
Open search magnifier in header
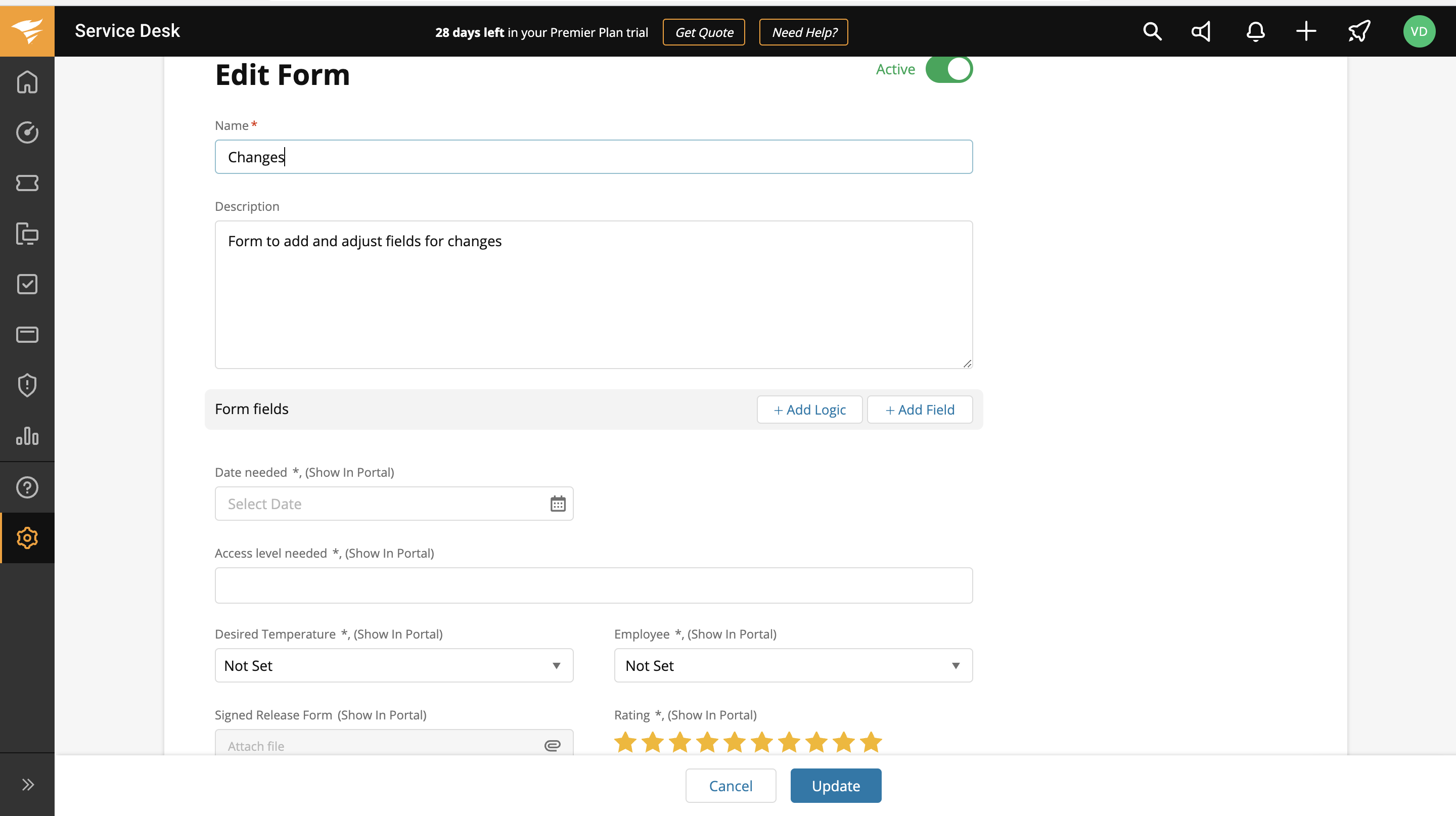(x=1152, y=32)
